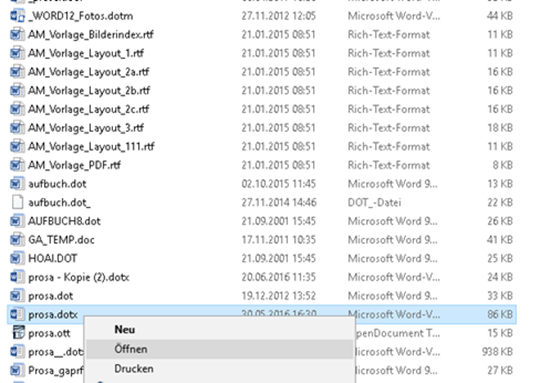This screenshot has width=551, height=383.
Task: Select the file name AM_Vorlage_Layout_1.rtf
Action: tap(86, 53)
